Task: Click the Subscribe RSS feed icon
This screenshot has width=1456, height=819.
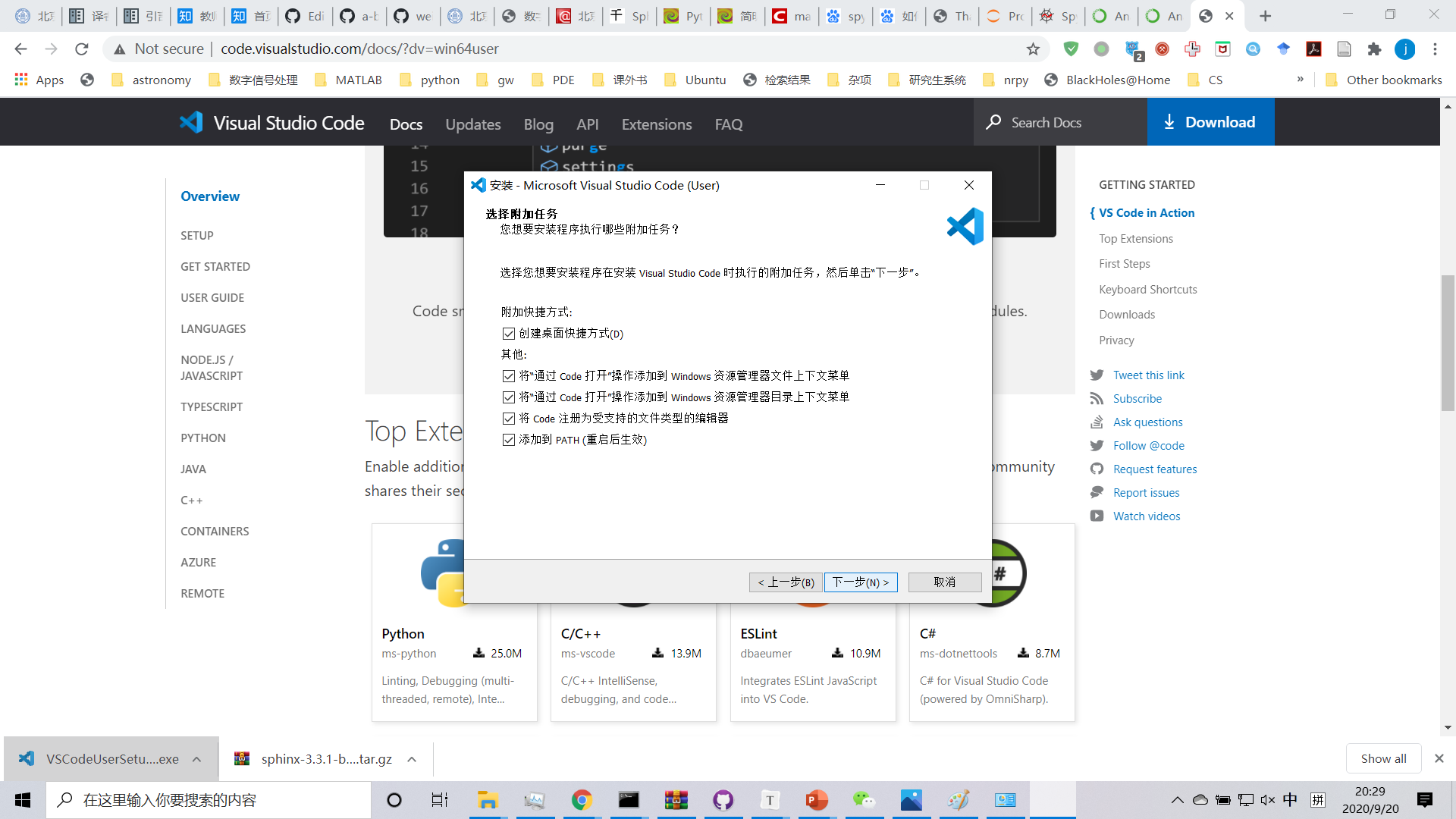Action: click(x=1097, y=399)
